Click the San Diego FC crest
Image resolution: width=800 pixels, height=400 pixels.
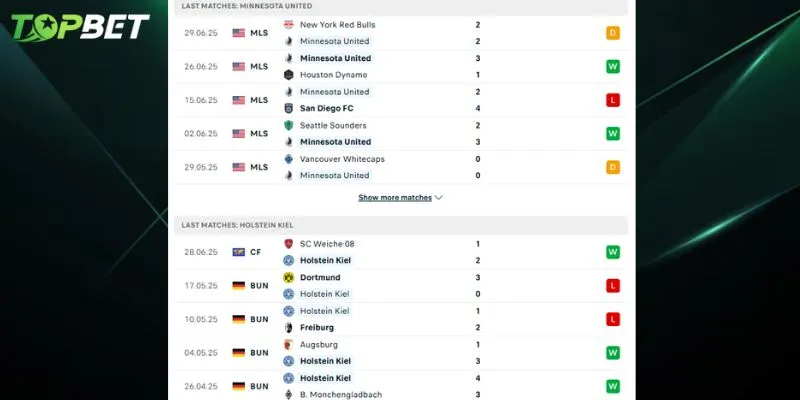289,108
